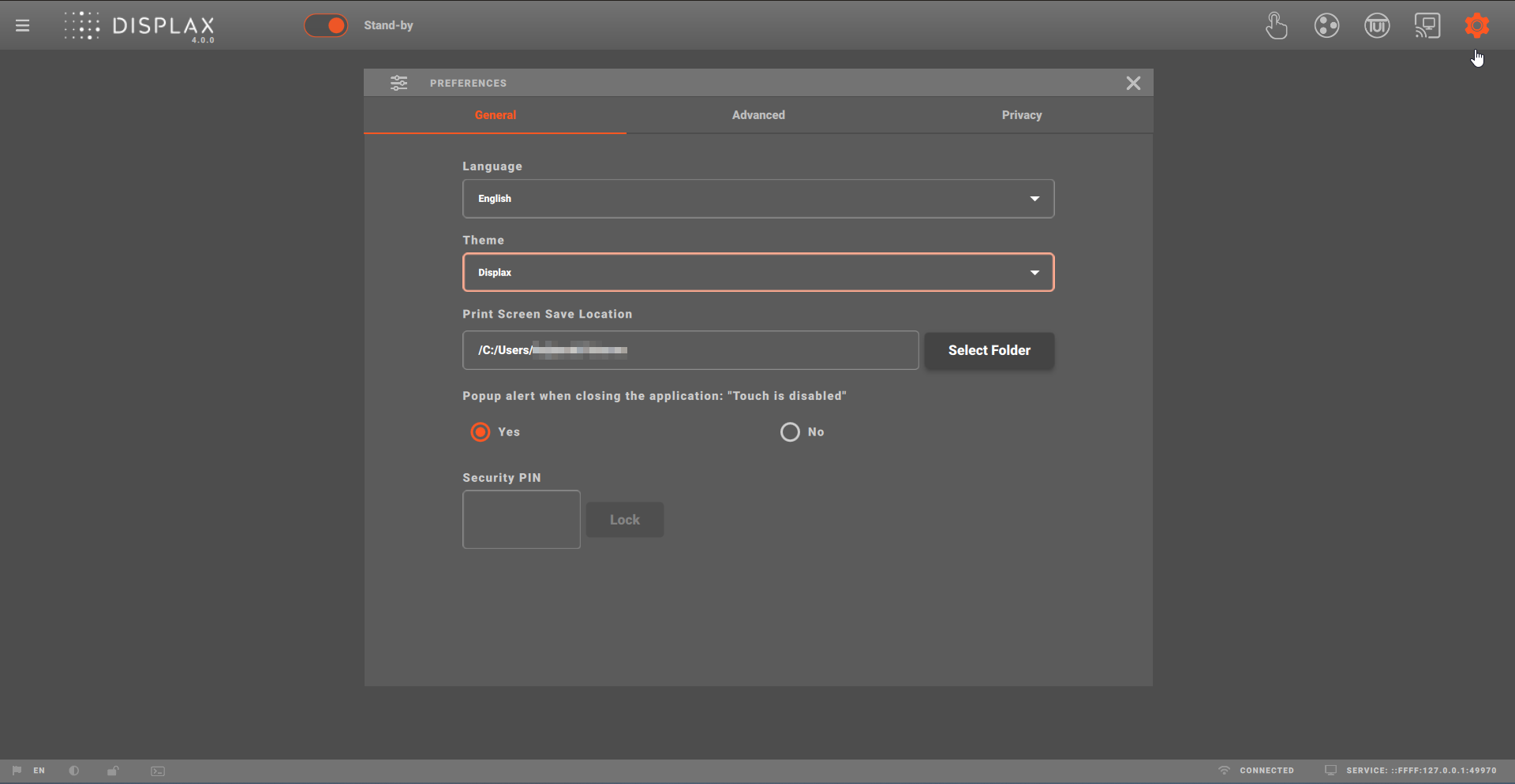Toggle the Stand-by switch

(x=326, y=25)
